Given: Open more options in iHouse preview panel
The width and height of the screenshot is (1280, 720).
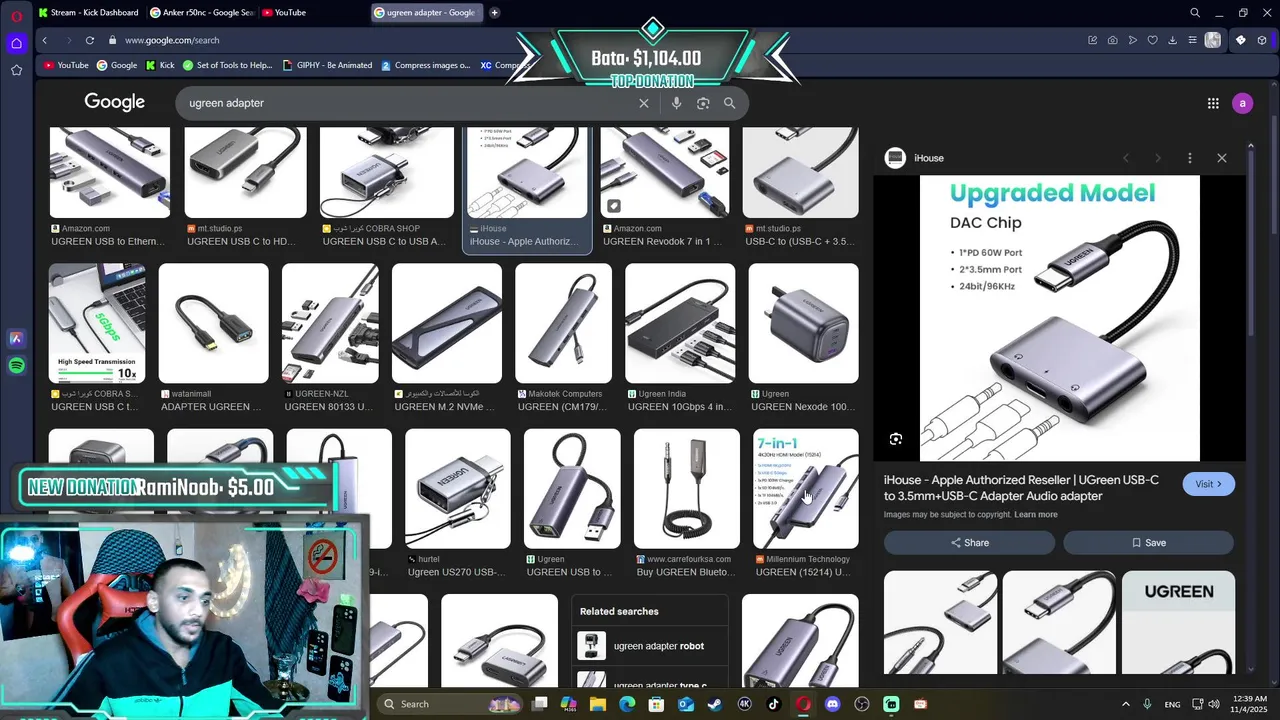Looking at the screenshot, I should 1190,158.
